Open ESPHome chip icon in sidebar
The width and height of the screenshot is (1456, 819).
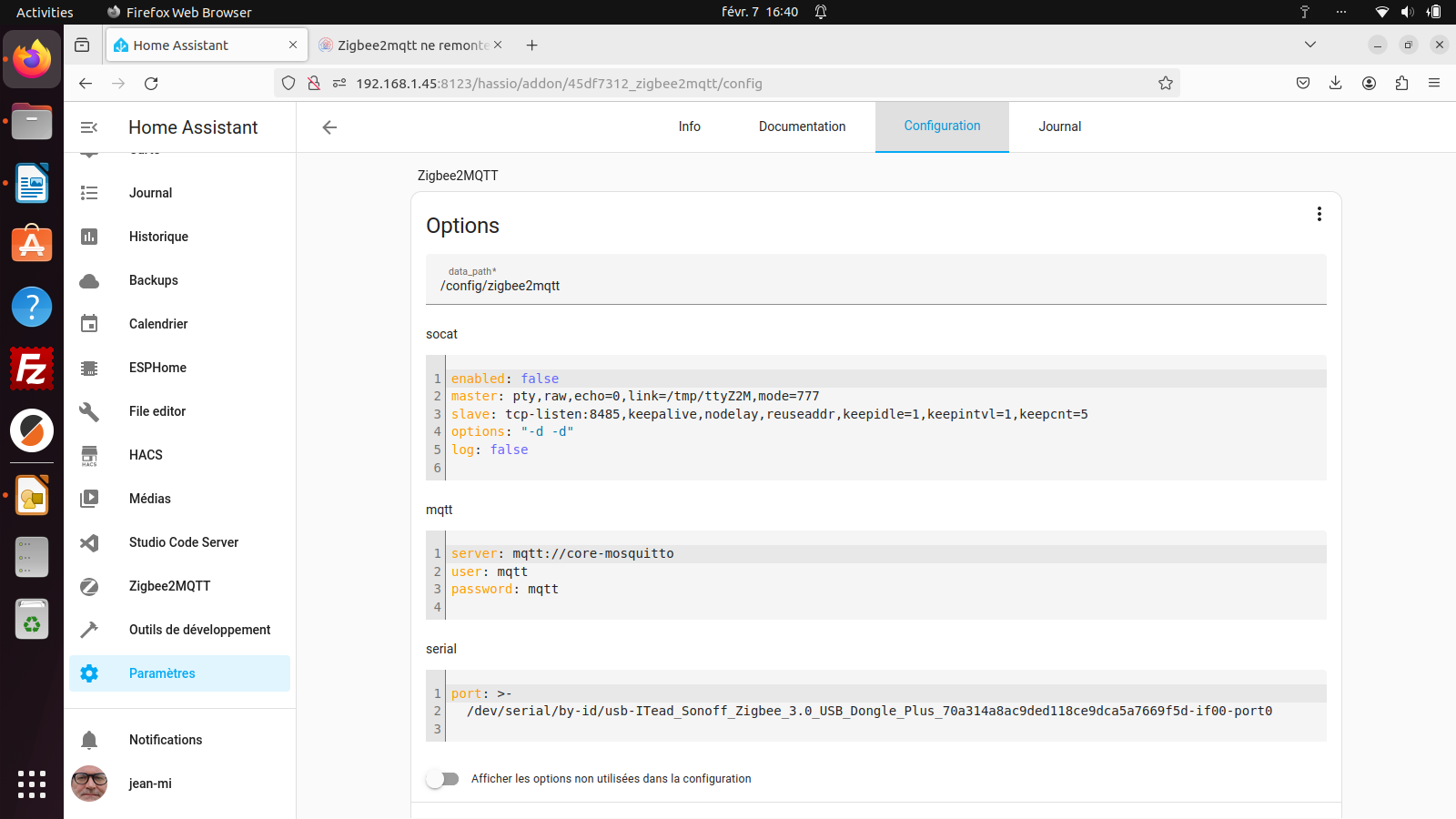[89, 368]
